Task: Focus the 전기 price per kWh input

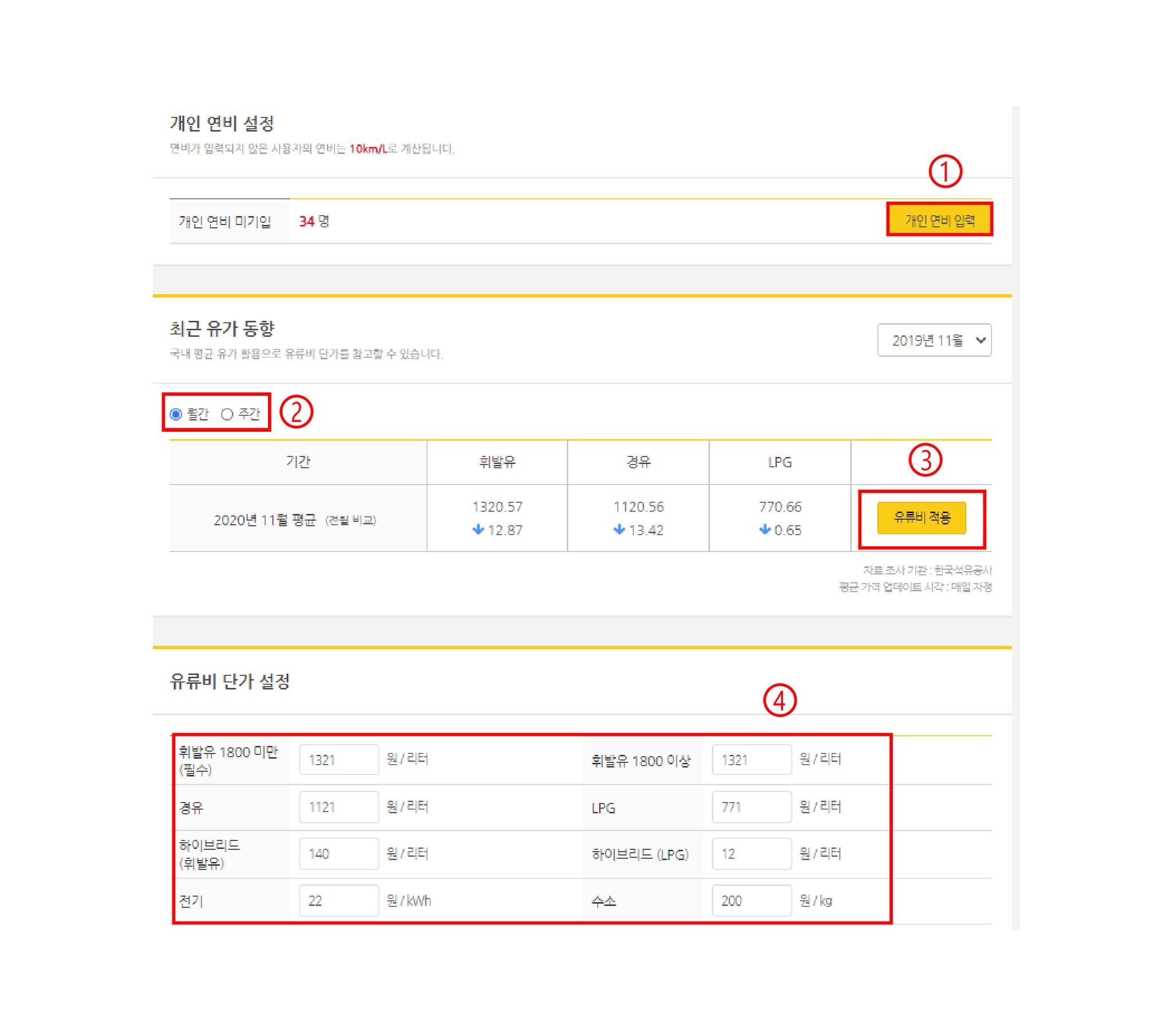Action: click(338, 900)
